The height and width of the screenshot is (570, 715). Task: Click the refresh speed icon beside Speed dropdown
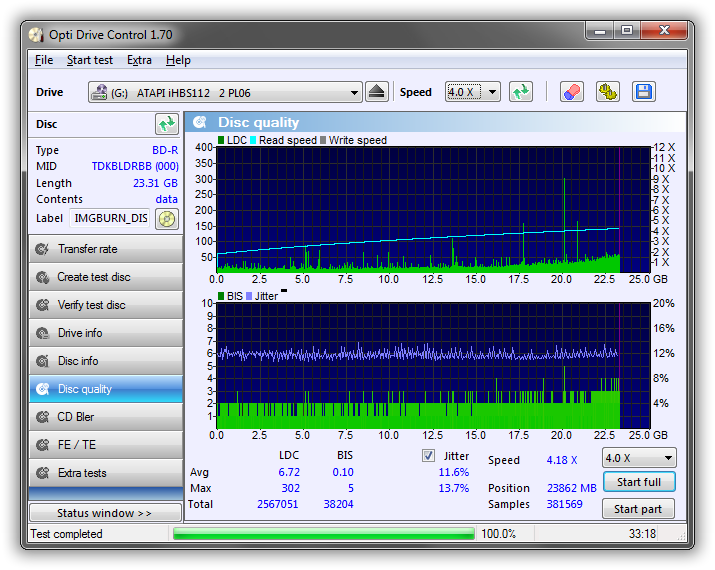click(521, 92)
